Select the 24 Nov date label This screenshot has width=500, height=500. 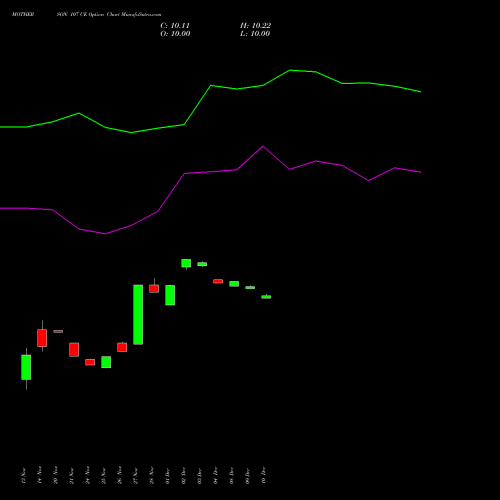[x=88, y=475]
